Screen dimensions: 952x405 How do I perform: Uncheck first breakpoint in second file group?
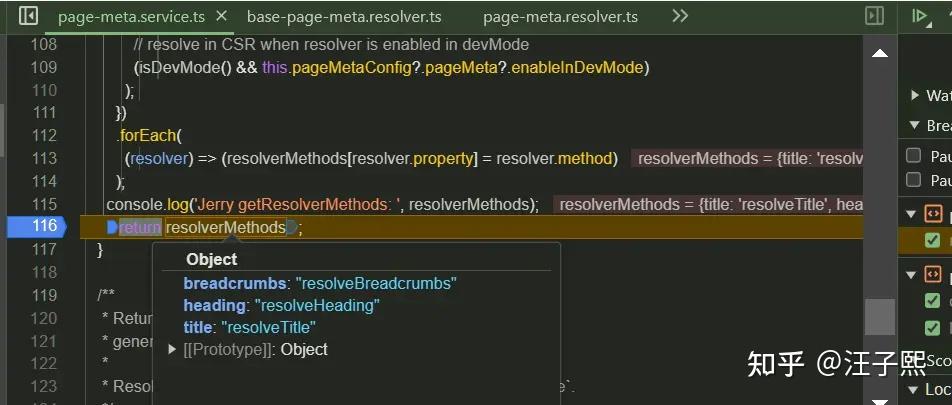[932, 301]
